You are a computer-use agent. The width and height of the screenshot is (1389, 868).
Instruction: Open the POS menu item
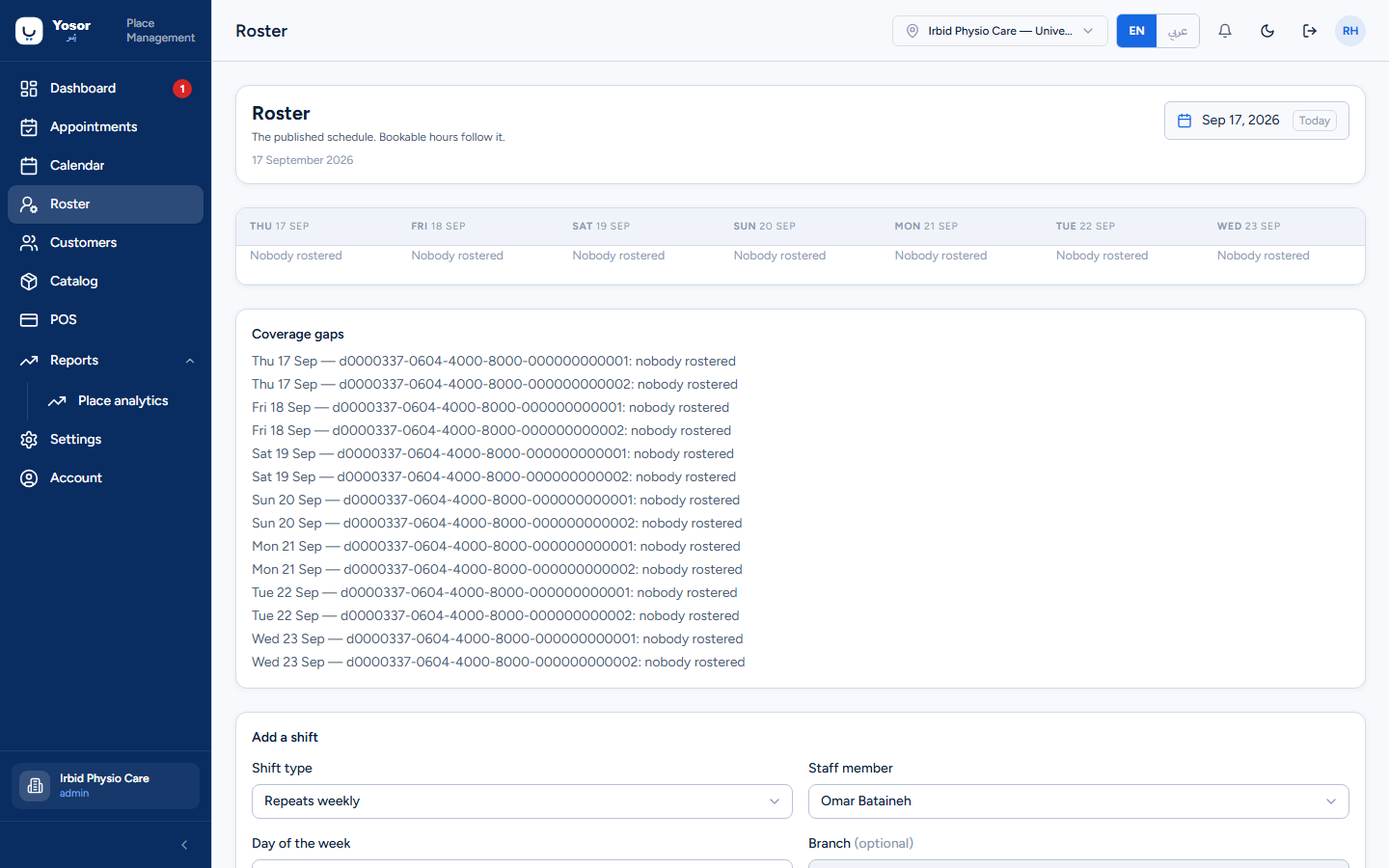105,320
